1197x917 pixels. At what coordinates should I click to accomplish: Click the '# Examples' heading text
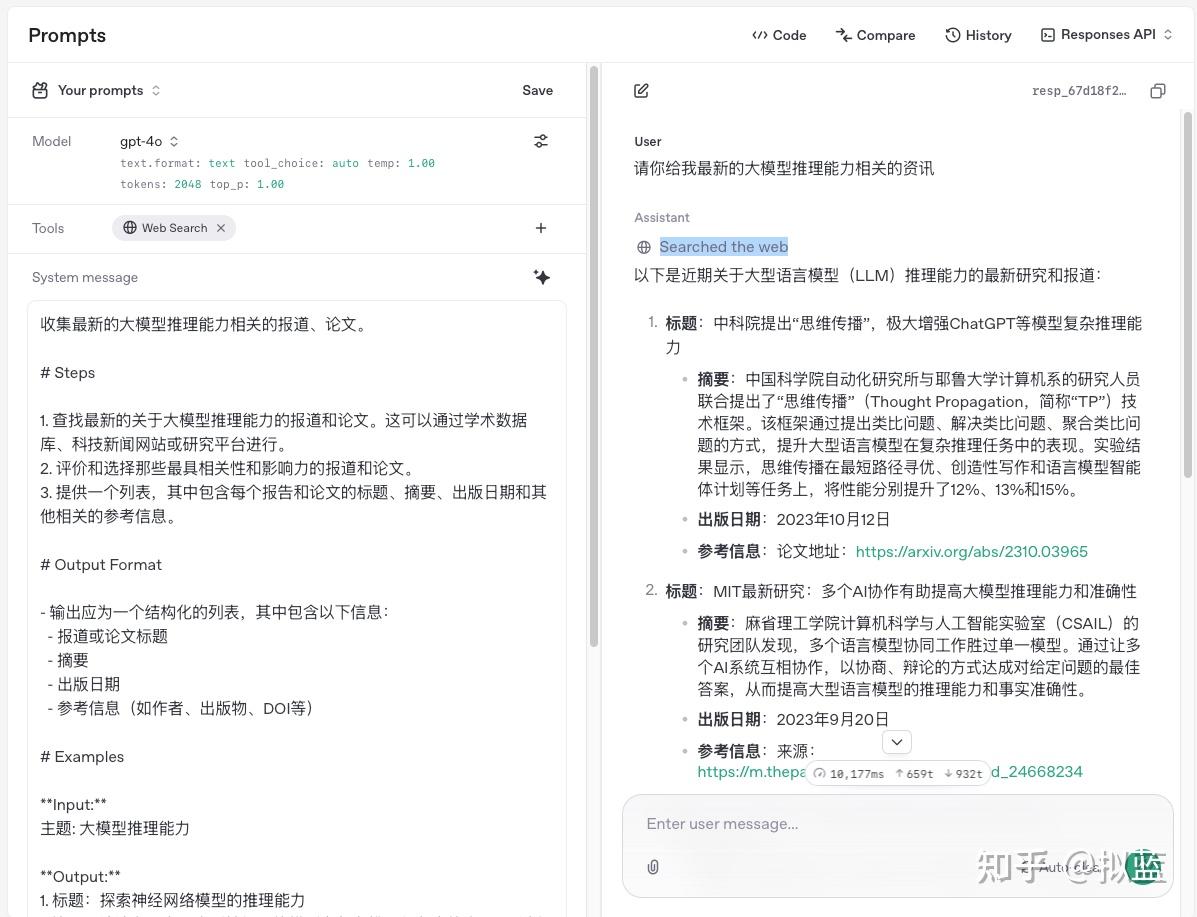[x=82, y=757]
